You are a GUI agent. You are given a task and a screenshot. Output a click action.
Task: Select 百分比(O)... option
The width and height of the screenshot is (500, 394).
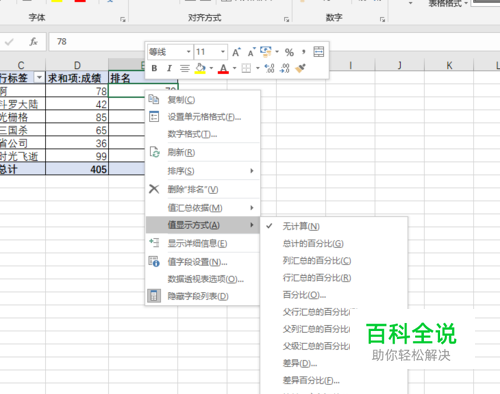coord(334,295)
